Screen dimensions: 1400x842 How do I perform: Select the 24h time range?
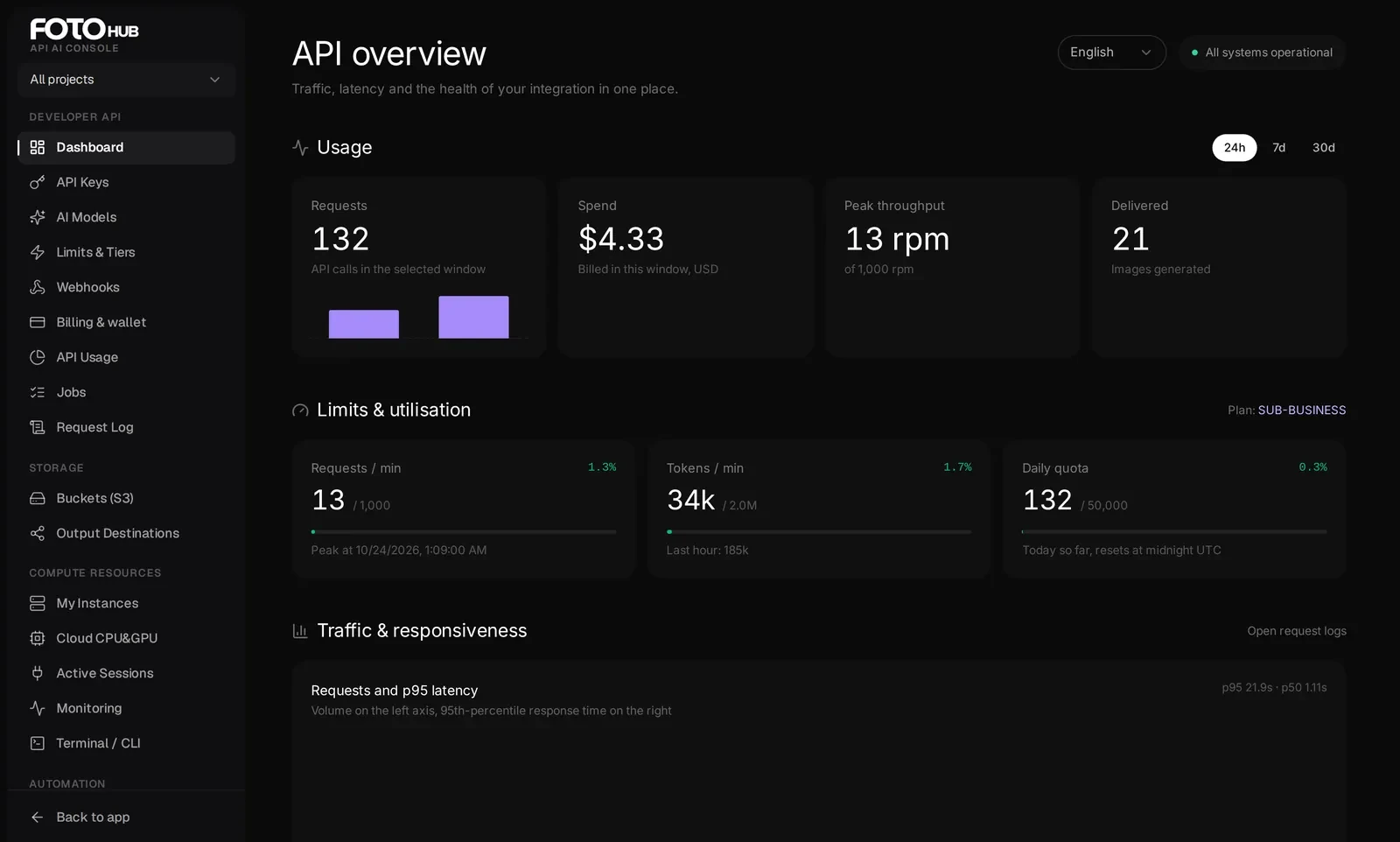1234,148
